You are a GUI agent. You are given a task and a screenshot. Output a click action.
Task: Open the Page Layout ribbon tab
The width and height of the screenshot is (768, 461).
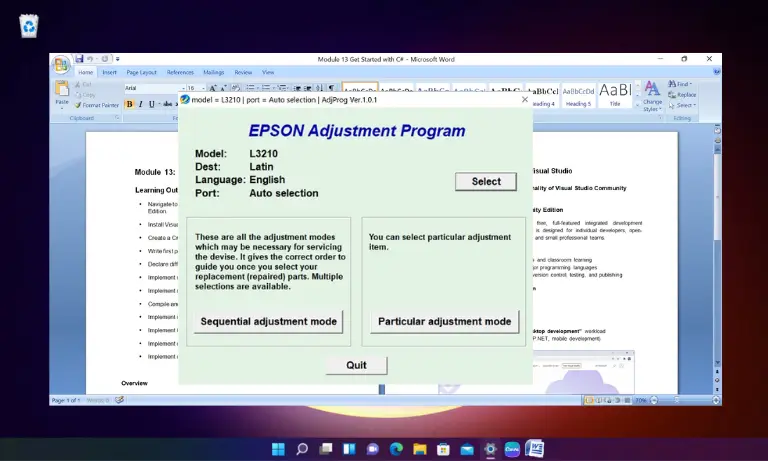coord(141,73)
